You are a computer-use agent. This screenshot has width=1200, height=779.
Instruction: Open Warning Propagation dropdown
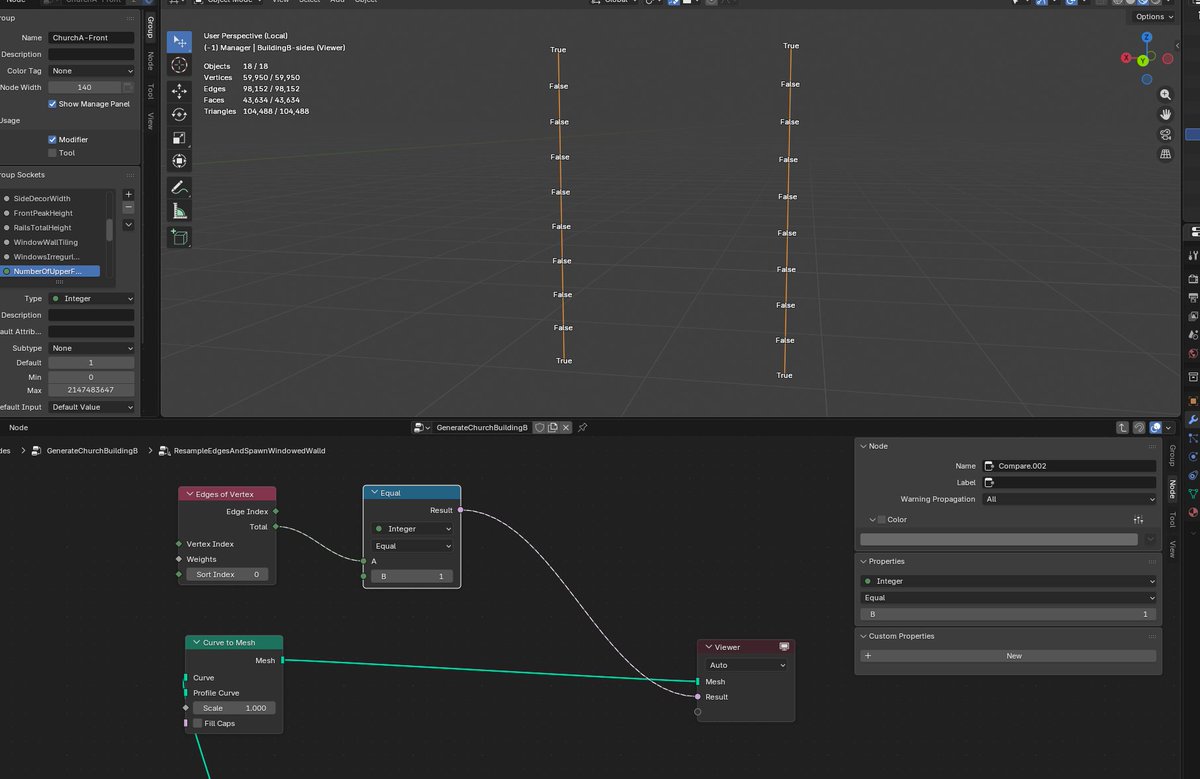pyautogui.click(x=1069, y=499)
